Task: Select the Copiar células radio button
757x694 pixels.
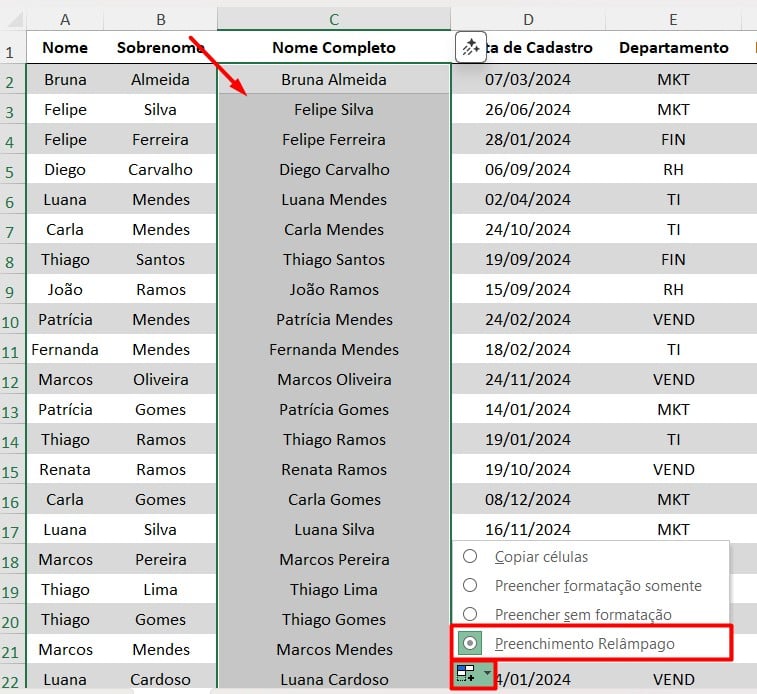Action: tap(469, 556)
